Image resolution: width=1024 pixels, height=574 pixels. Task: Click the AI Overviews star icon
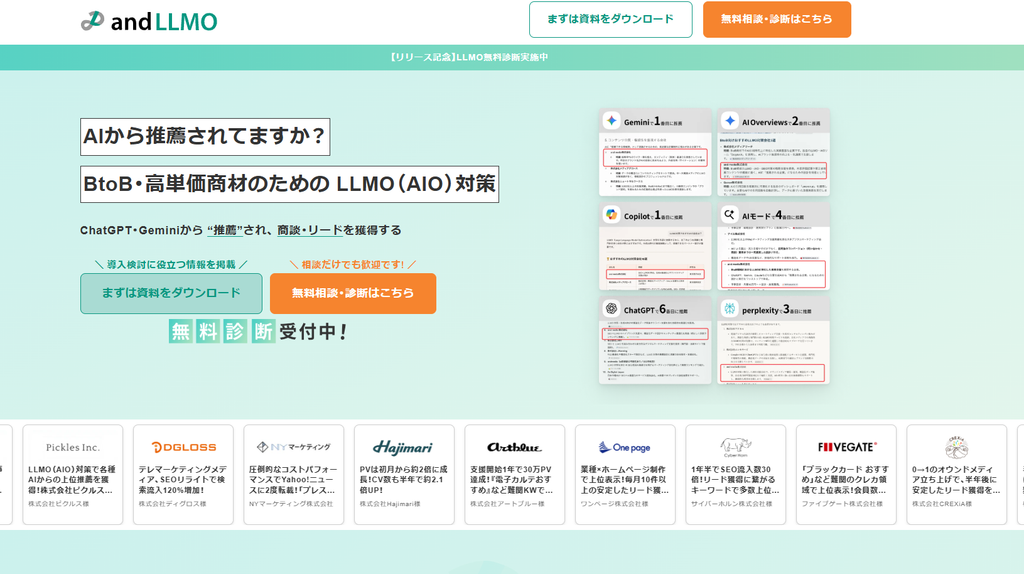click(729, 121)
